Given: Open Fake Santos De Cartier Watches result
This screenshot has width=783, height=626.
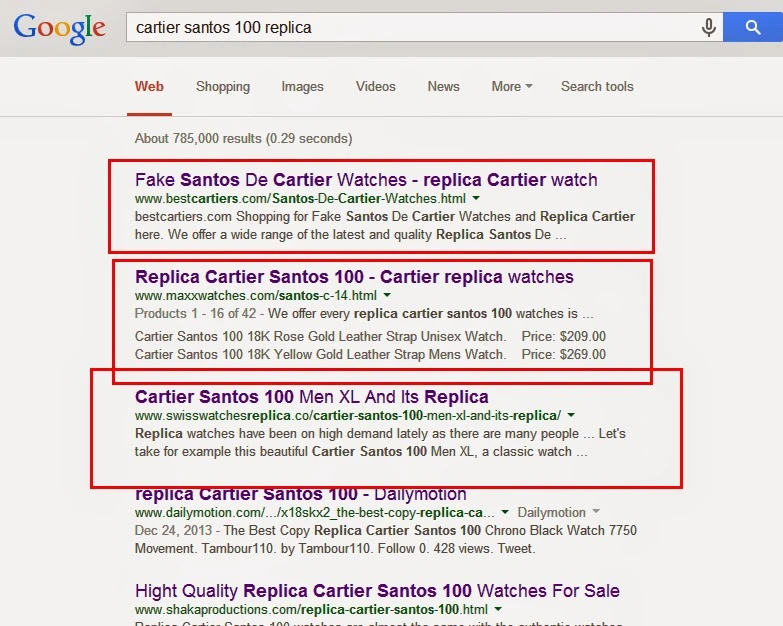Looking at the screenshot, I should (x=366, y=180).
